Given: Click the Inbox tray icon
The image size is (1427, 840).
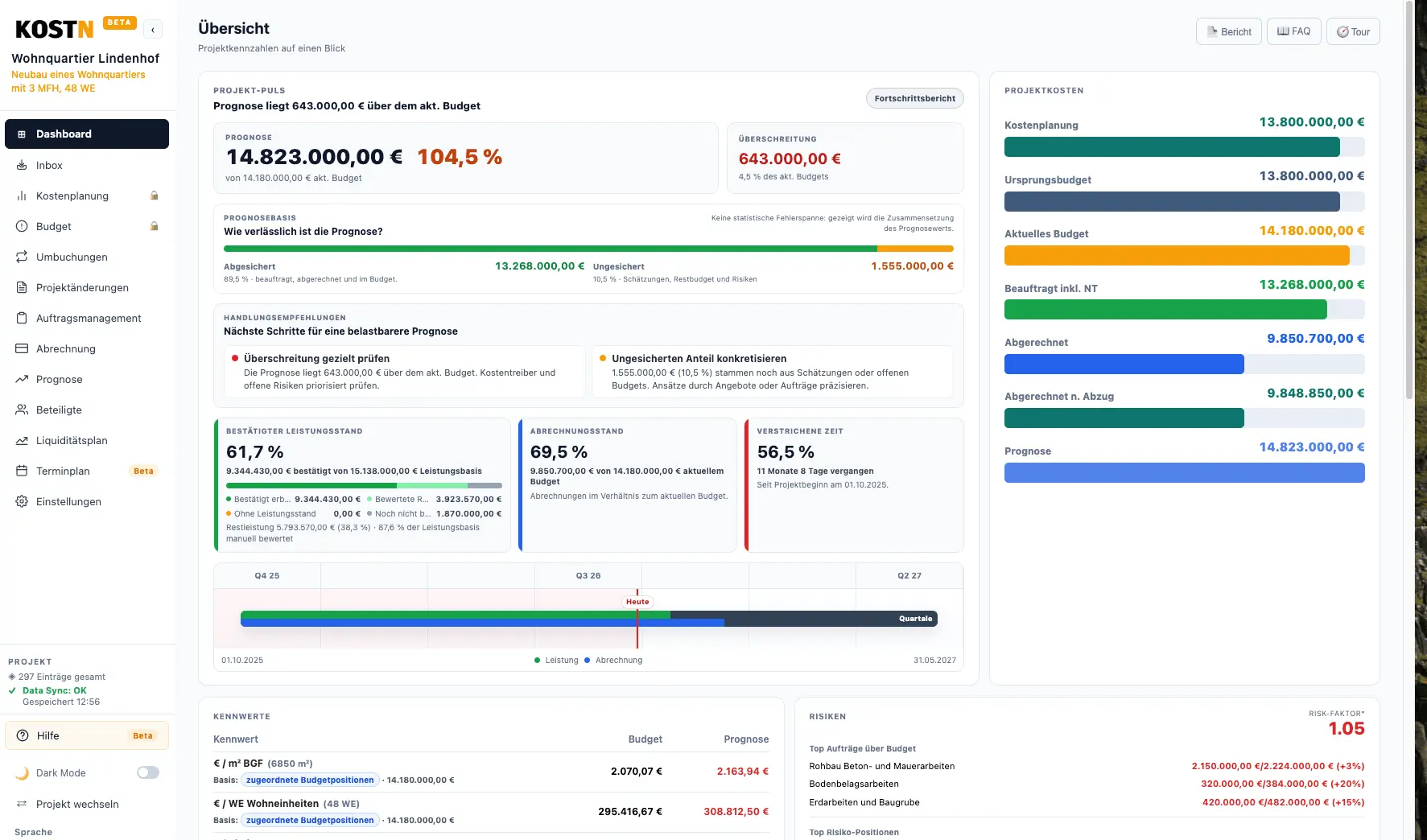Looking at the screenshot, I should pos(22,165).
